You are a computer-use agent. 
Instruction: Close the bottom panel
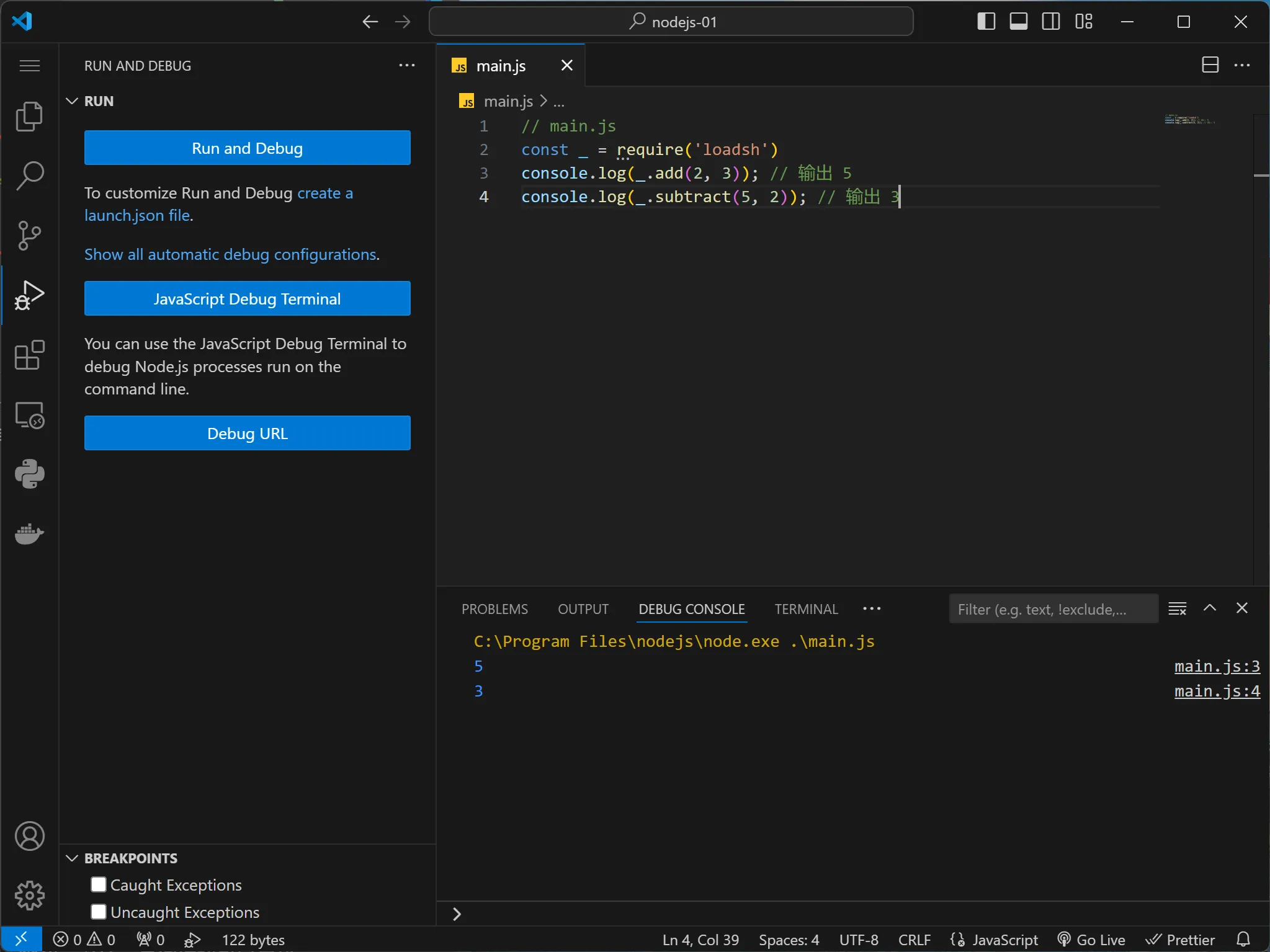[1242, 608]
